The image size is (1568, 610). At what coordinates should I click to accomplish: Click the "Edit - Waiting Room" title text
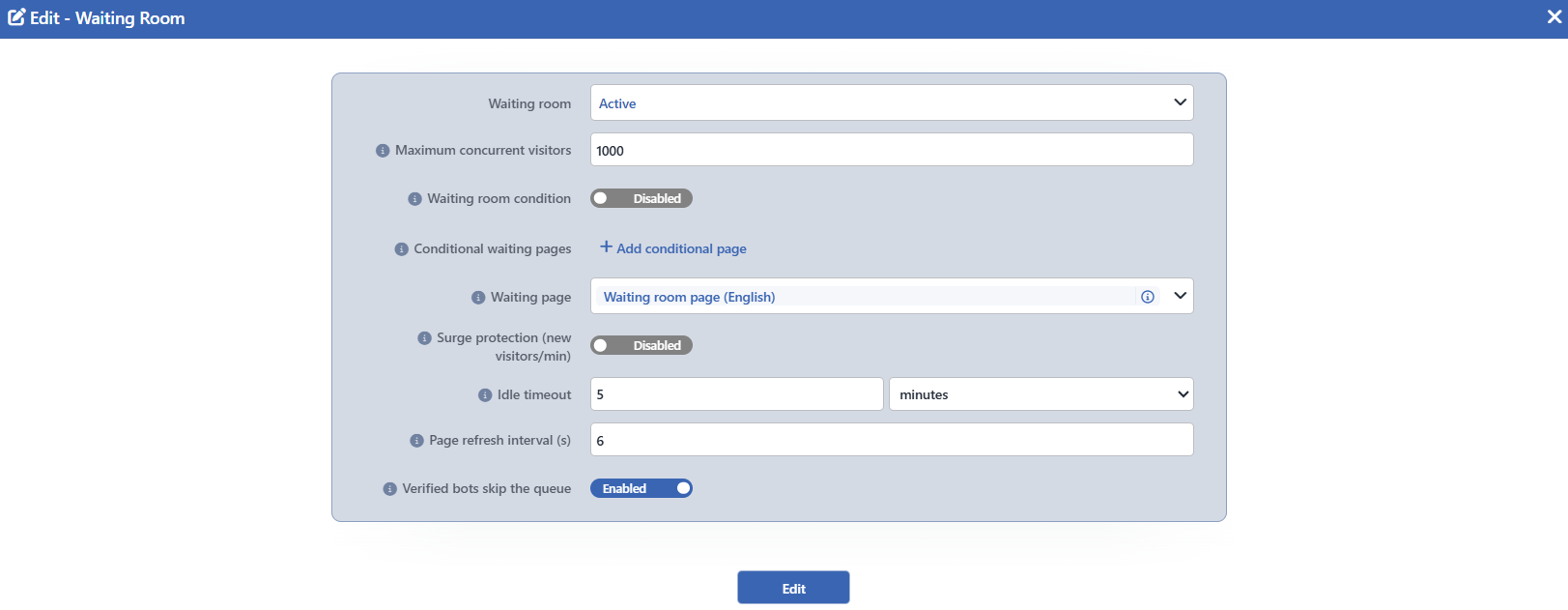click(x=107, y=18)
